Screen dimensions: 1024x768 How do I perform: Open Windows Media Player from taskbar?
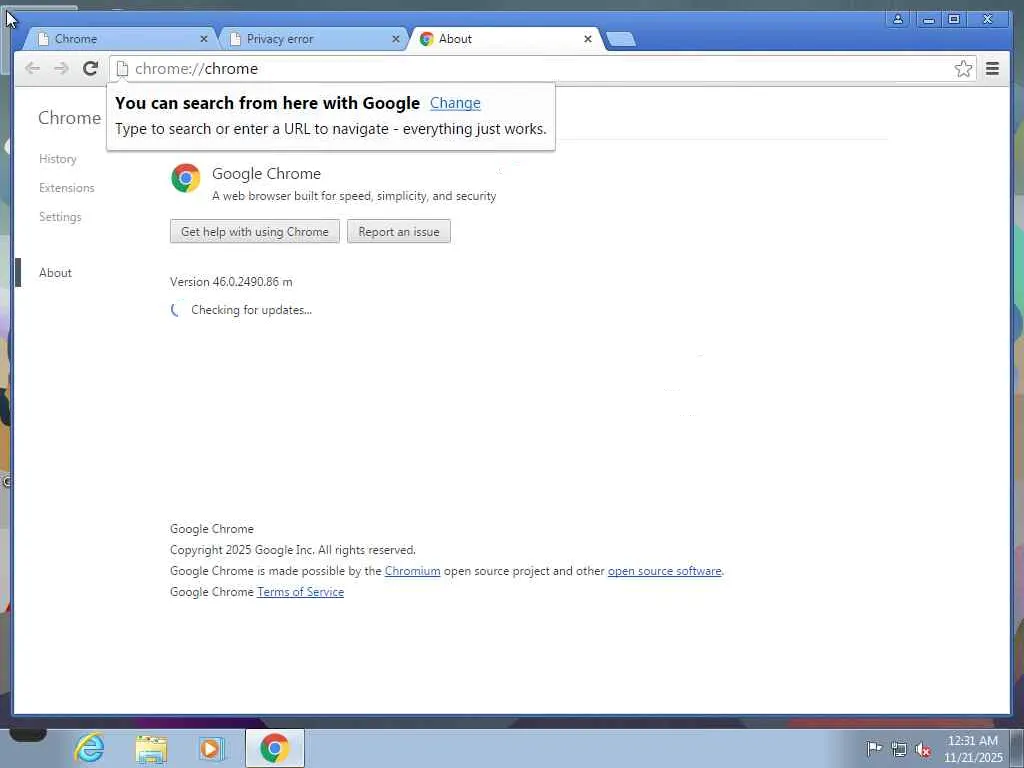coord(211,749)
